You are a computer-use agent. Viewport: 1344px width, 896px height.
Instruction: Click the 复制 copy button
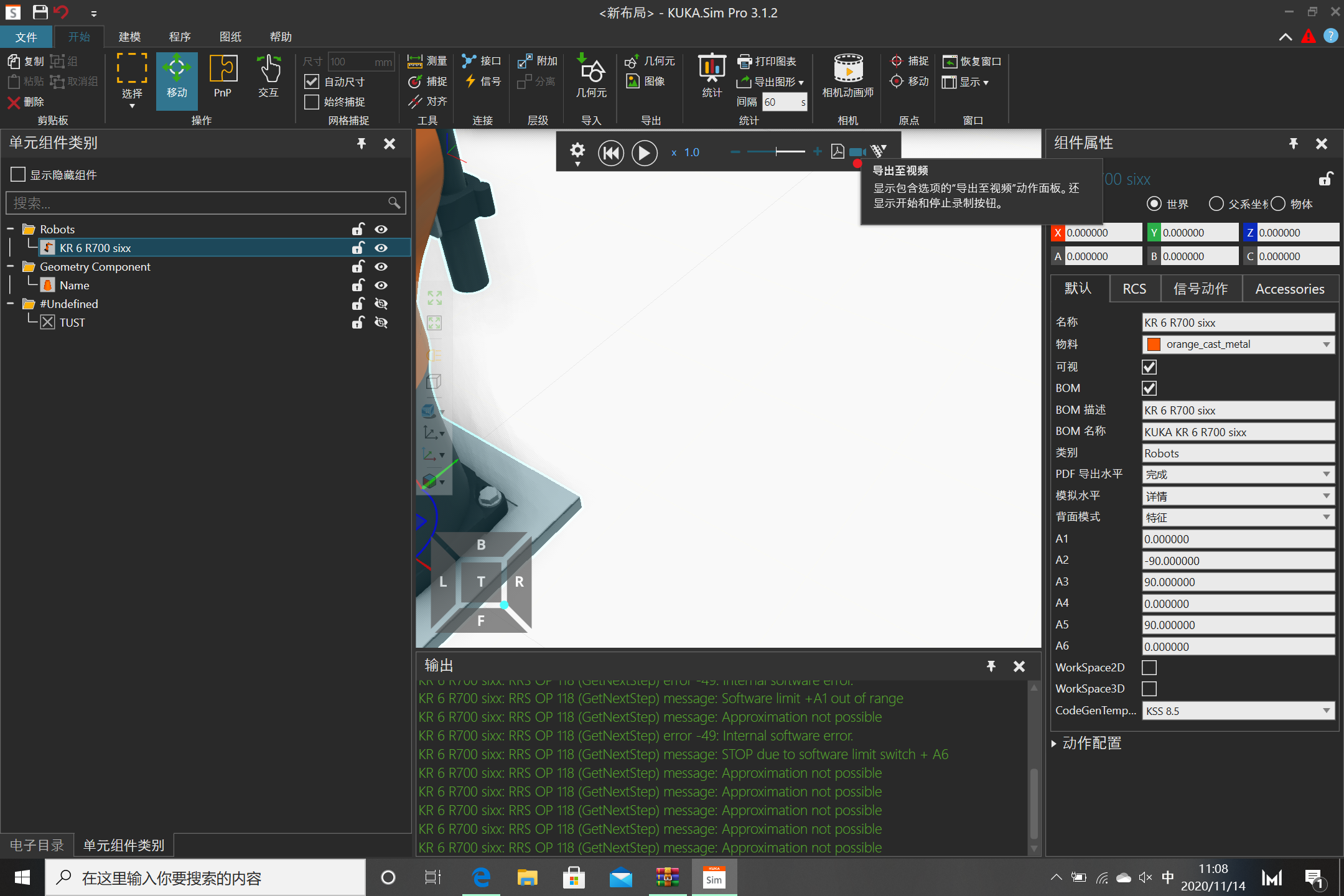click(x=26, y=61)
